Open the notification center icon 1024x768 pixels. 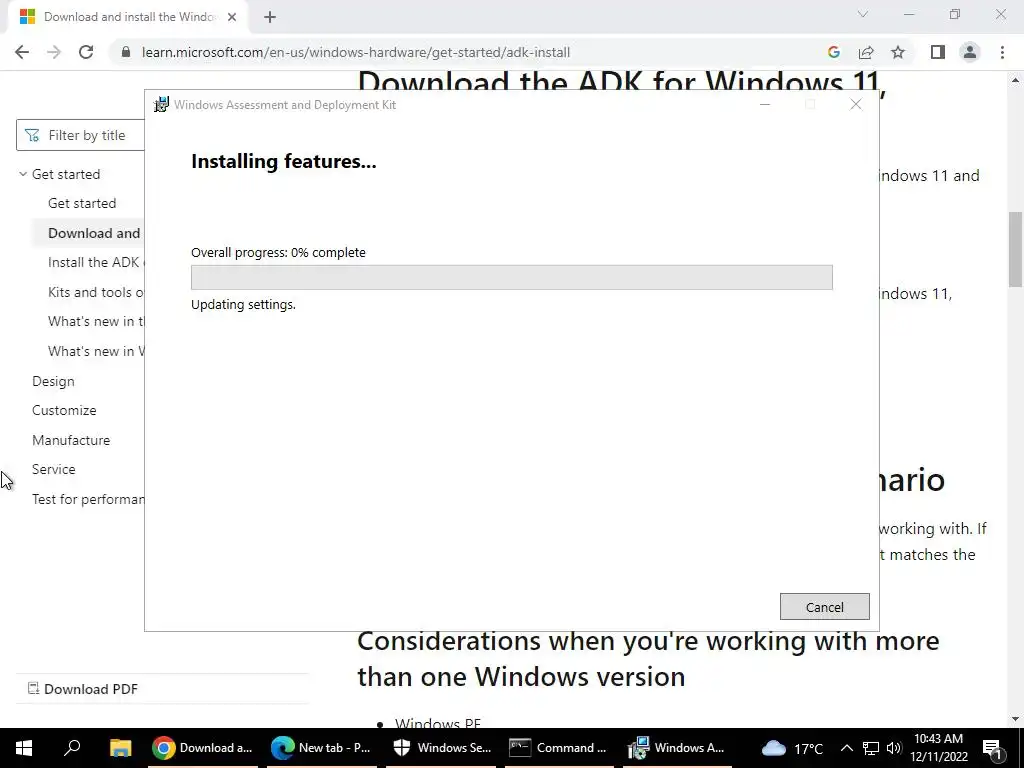[992, 748]
